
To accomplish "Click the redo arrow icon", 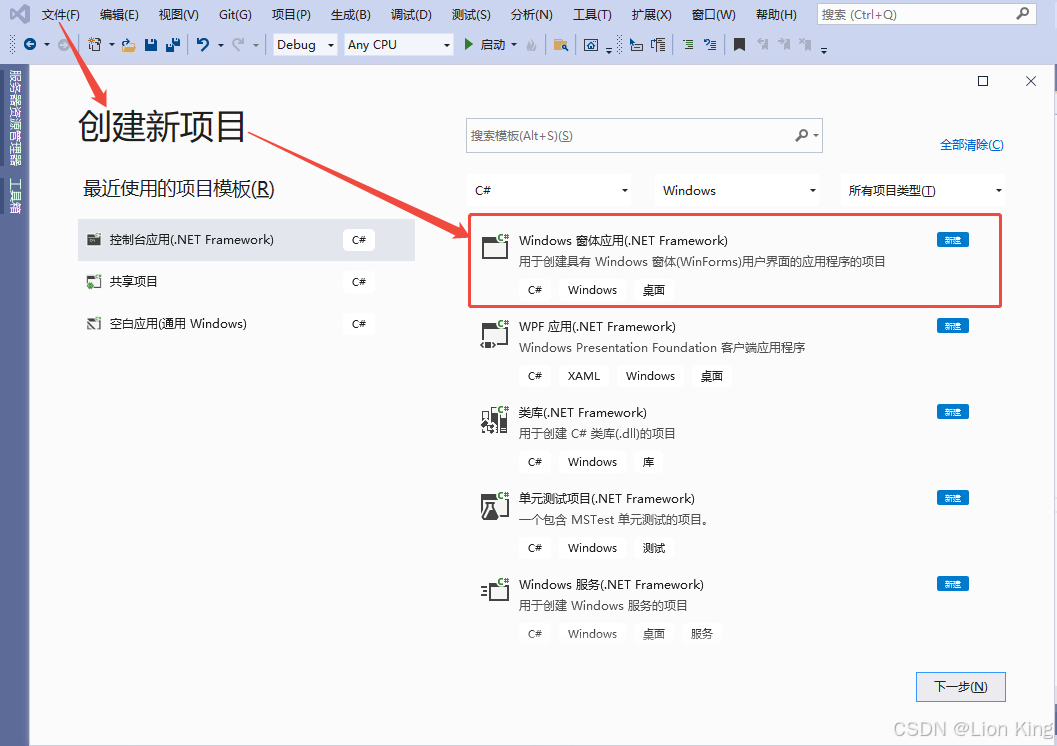I will click(238, 44).
